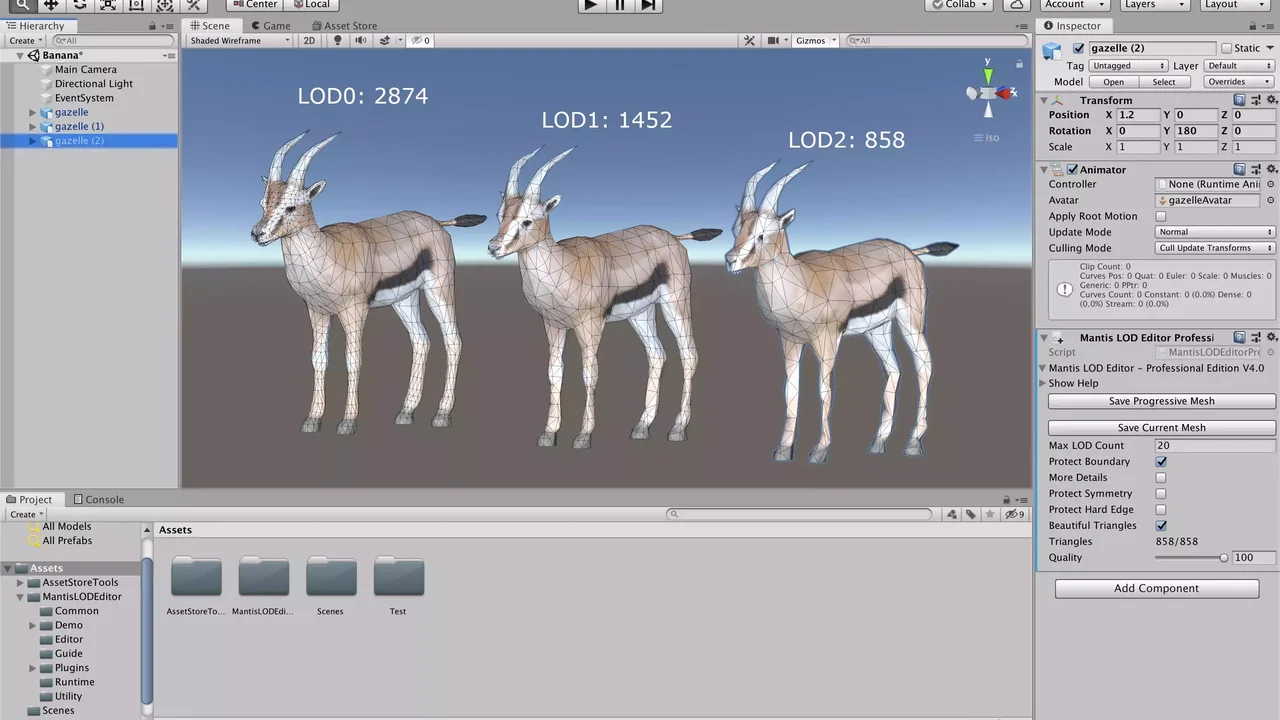Enable More Details checkbox
1280x720 pixels.
click(1161, 478)
